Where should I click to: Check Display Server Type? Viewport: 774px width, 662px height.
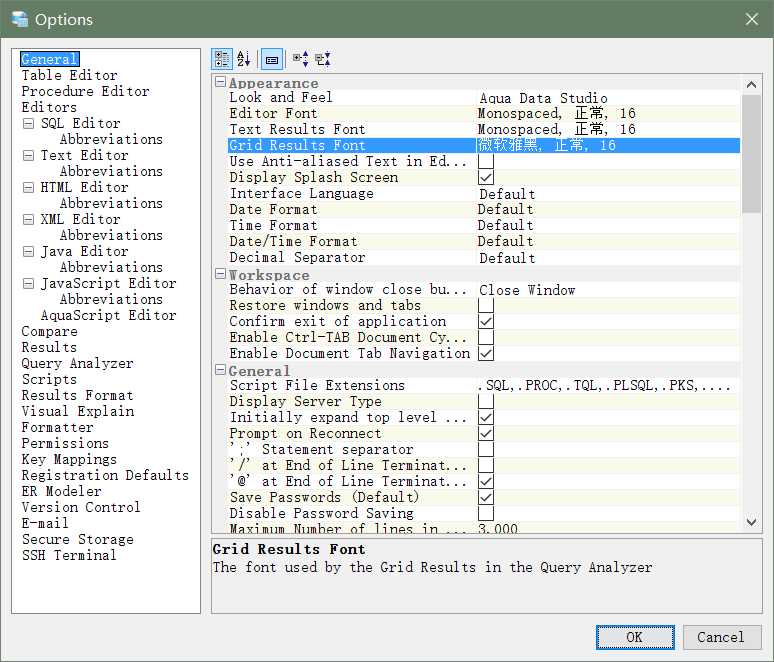(486, 401)
